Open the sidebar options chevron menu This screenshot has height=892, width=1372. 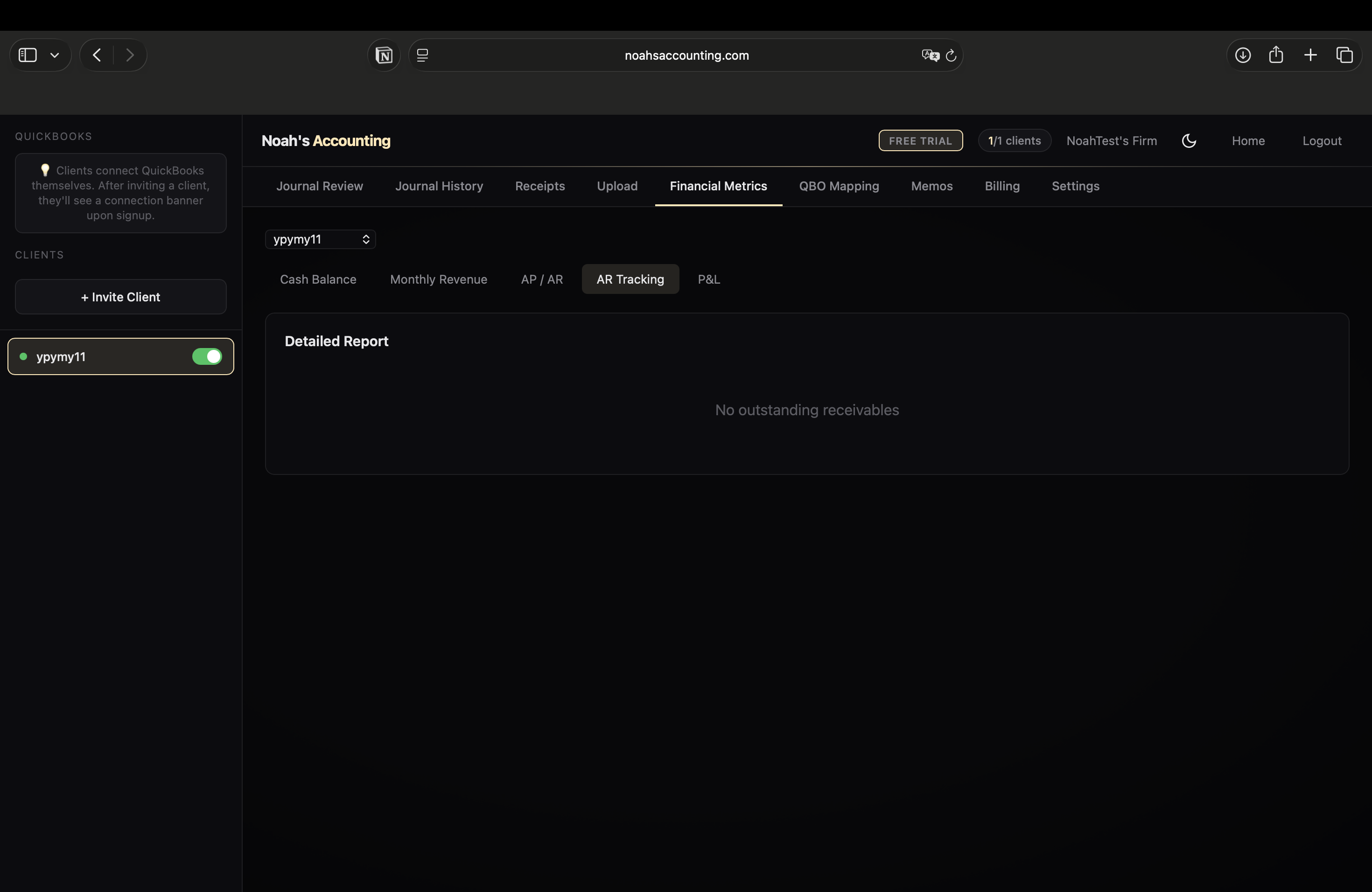pos(55,56)
